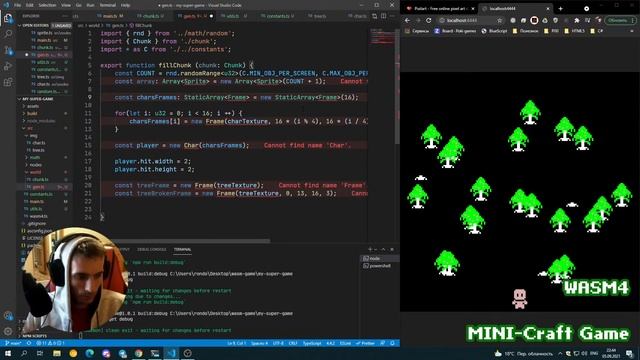Screen dimensions: 640x360
Task: Open Chrome from the taskbar
Action: pyautogui.click(x=138, y=353)
